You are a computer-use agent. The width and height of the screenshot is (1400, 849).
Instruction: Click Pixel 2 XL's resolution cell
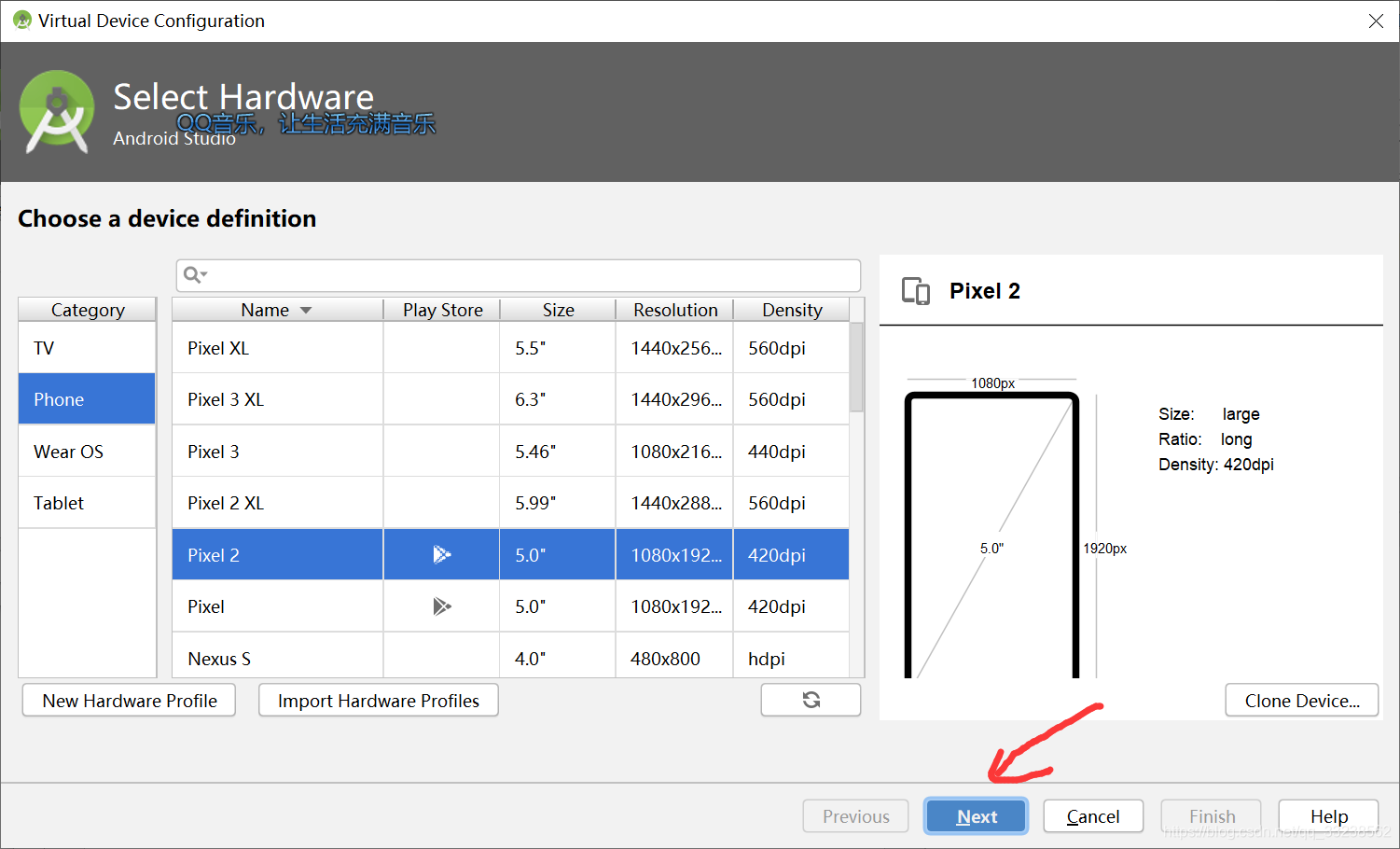pos(674,503)
